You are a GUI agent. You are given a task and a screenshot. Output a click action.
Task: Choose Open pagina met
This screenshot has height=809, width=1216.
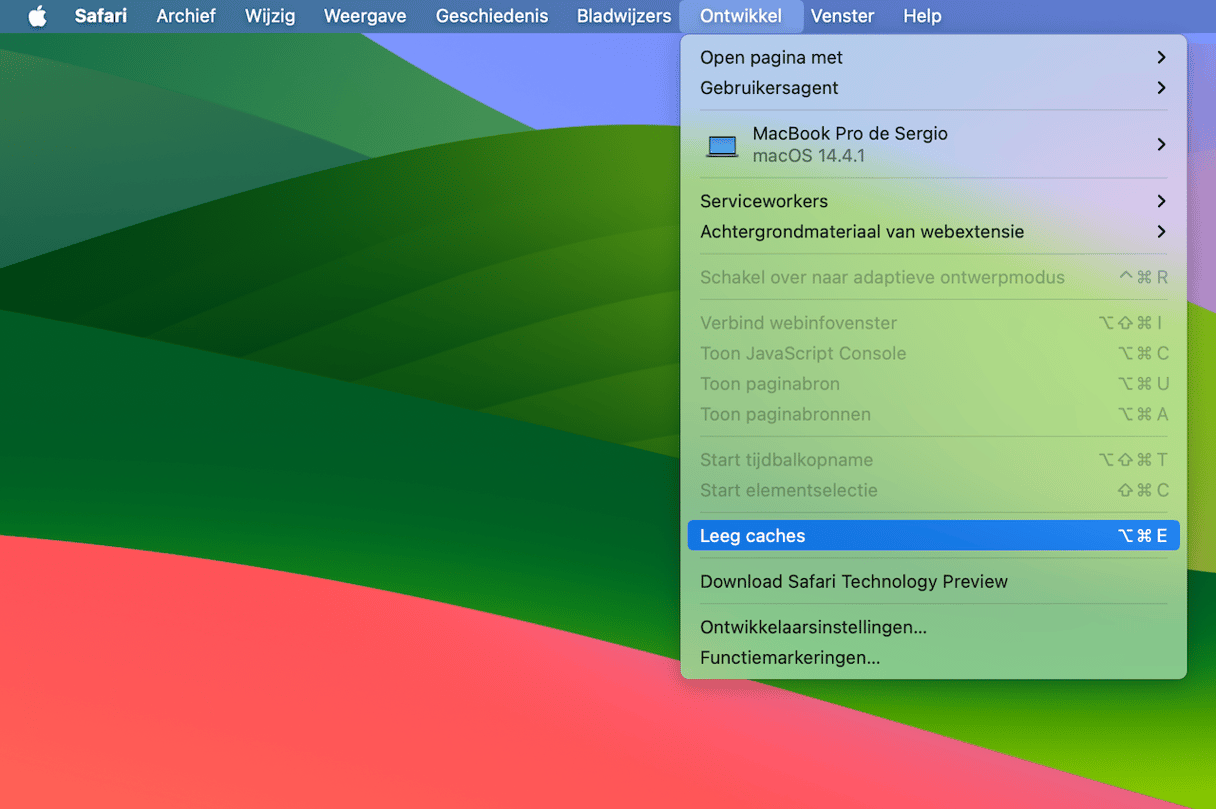coord(933,58)
